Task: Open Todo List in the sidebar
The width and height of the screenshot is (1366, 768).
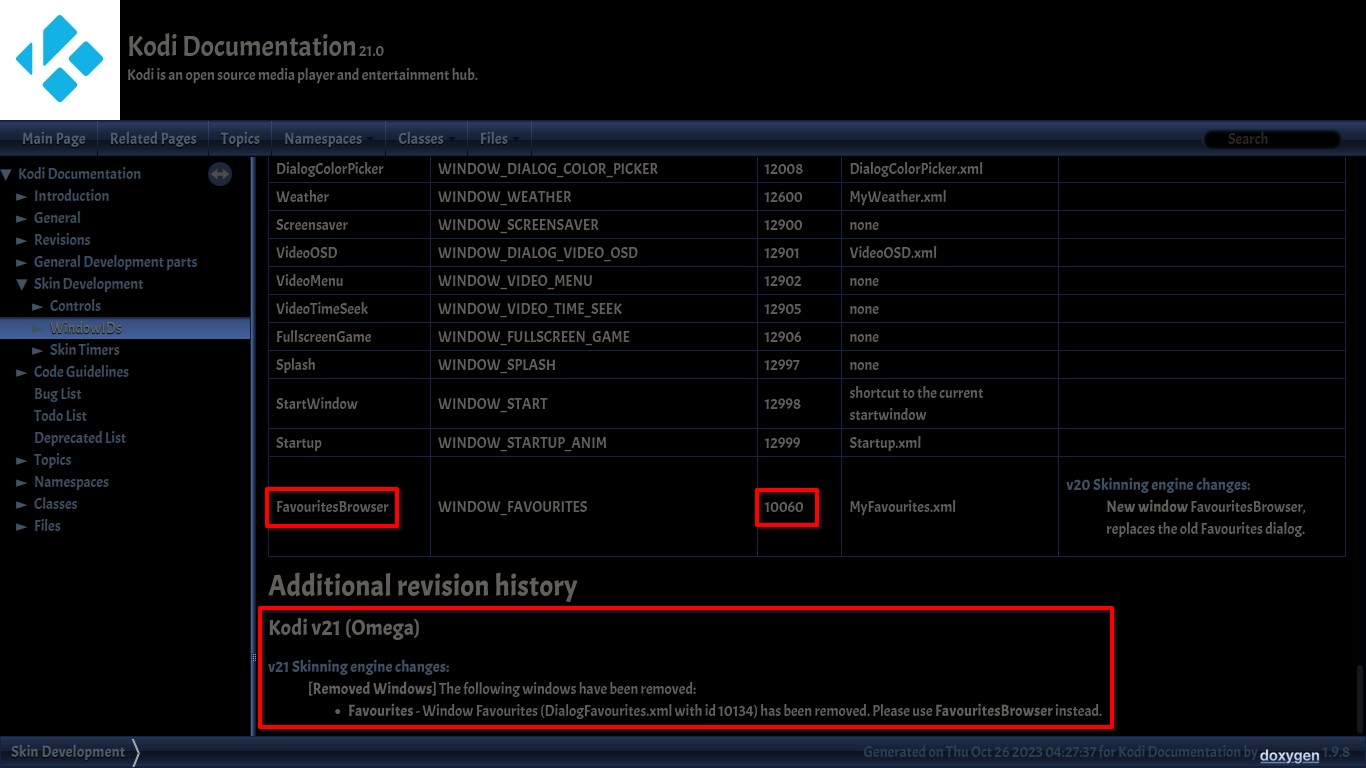Action: tap(60, 416)
